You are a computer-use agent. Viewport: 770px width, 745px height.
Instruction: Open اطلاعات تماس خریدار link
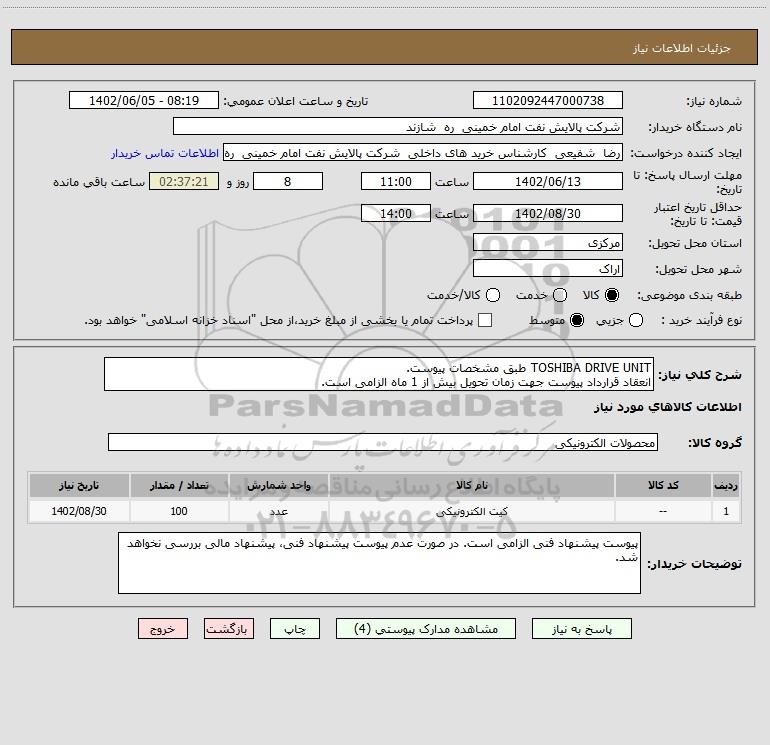tap(165, 153)
